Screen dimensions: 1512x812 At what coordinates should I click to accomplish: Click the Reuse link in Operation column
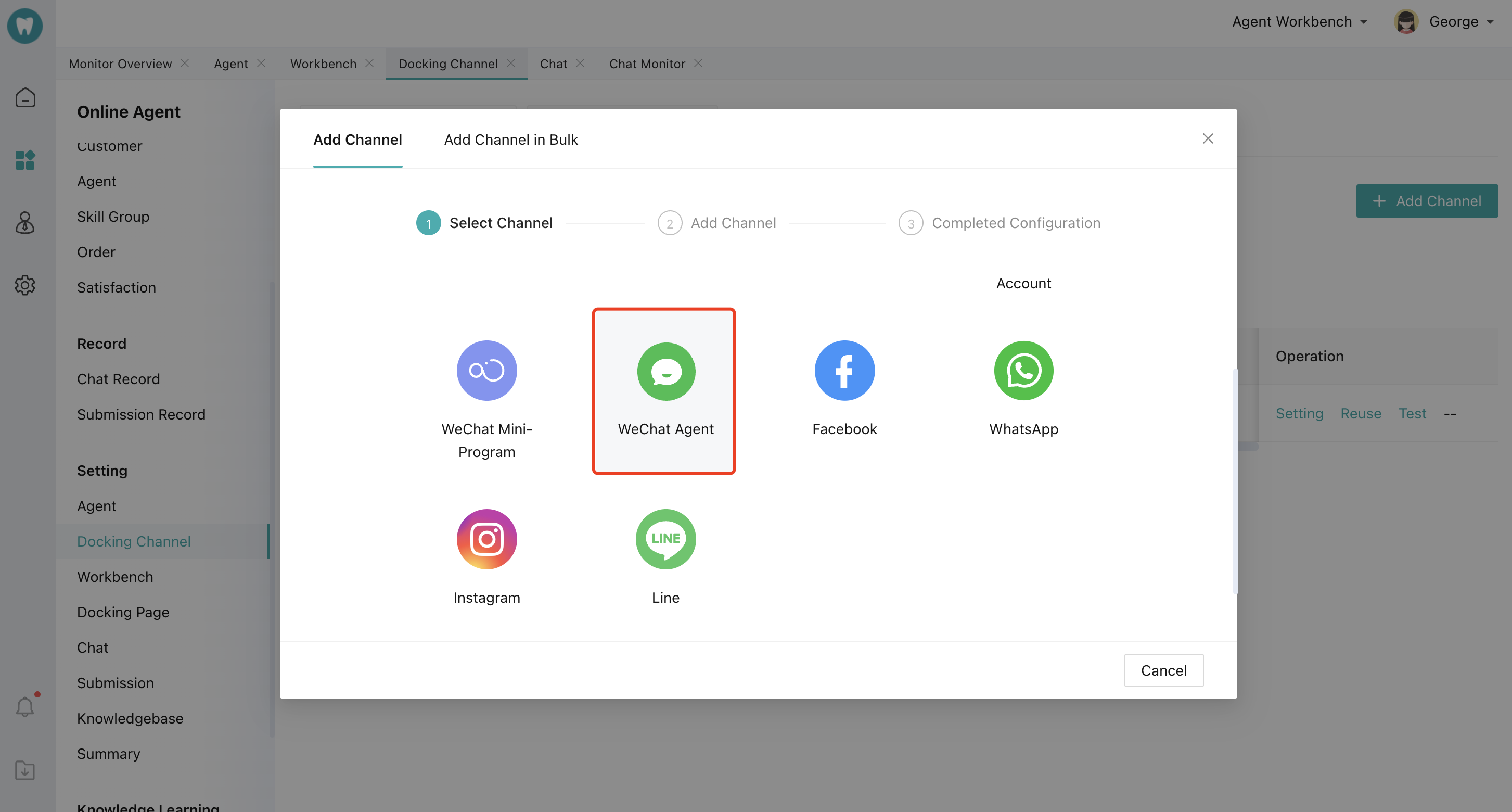(x=1361, y=413)
